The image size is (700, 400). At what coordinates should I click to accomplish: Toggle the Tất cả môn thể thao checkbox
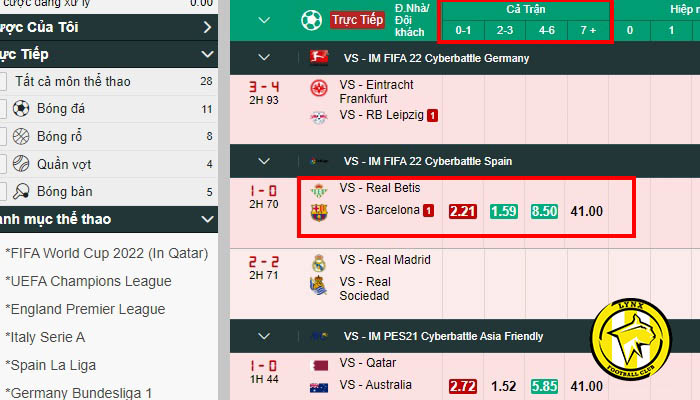tap(2, 82)
